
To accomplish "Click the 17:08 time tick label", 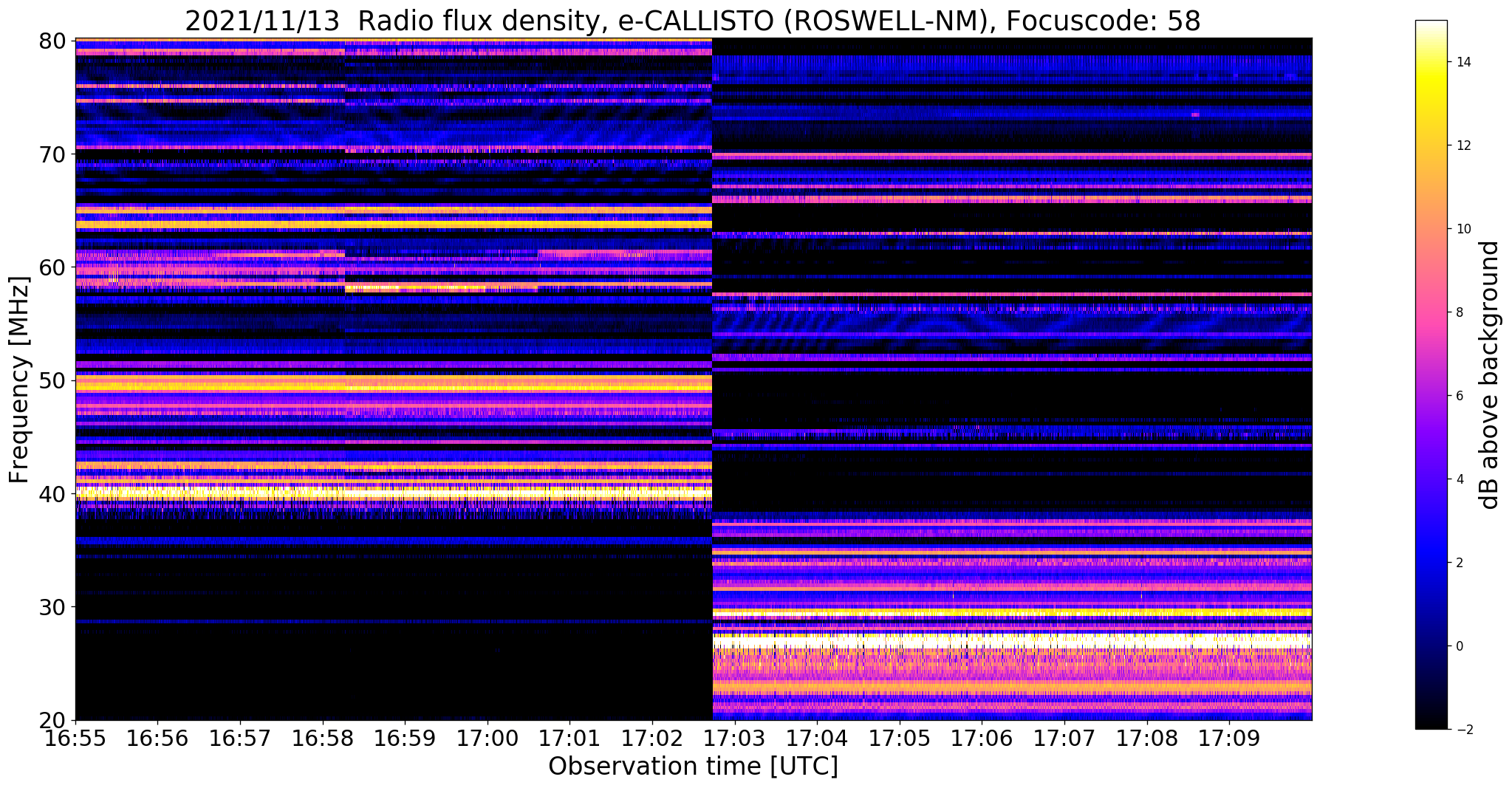I will click(x=1147, y=738).
